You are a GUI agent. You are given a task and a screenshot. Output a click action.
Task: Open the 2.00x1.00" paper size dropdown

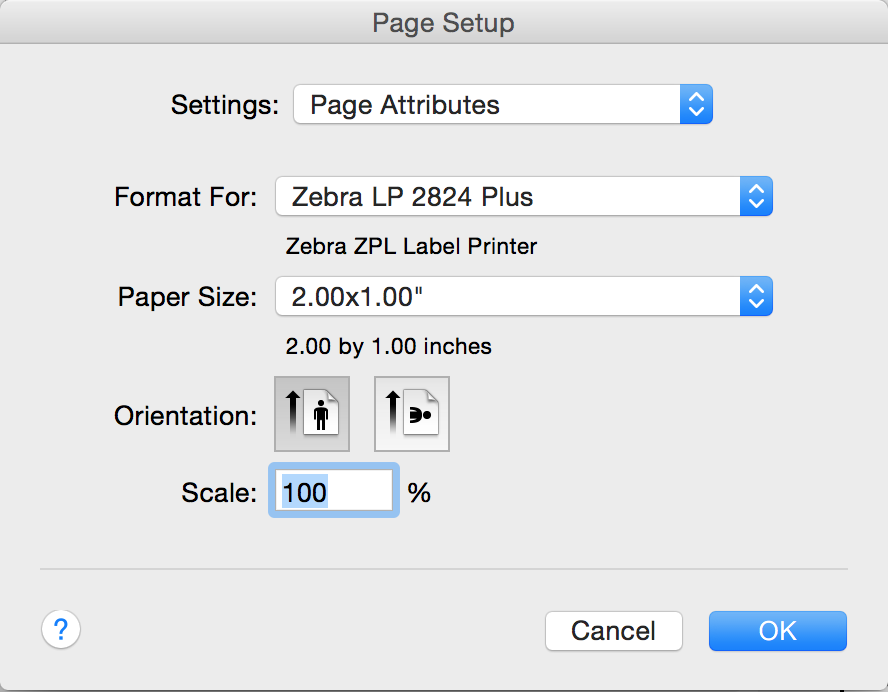508,296
